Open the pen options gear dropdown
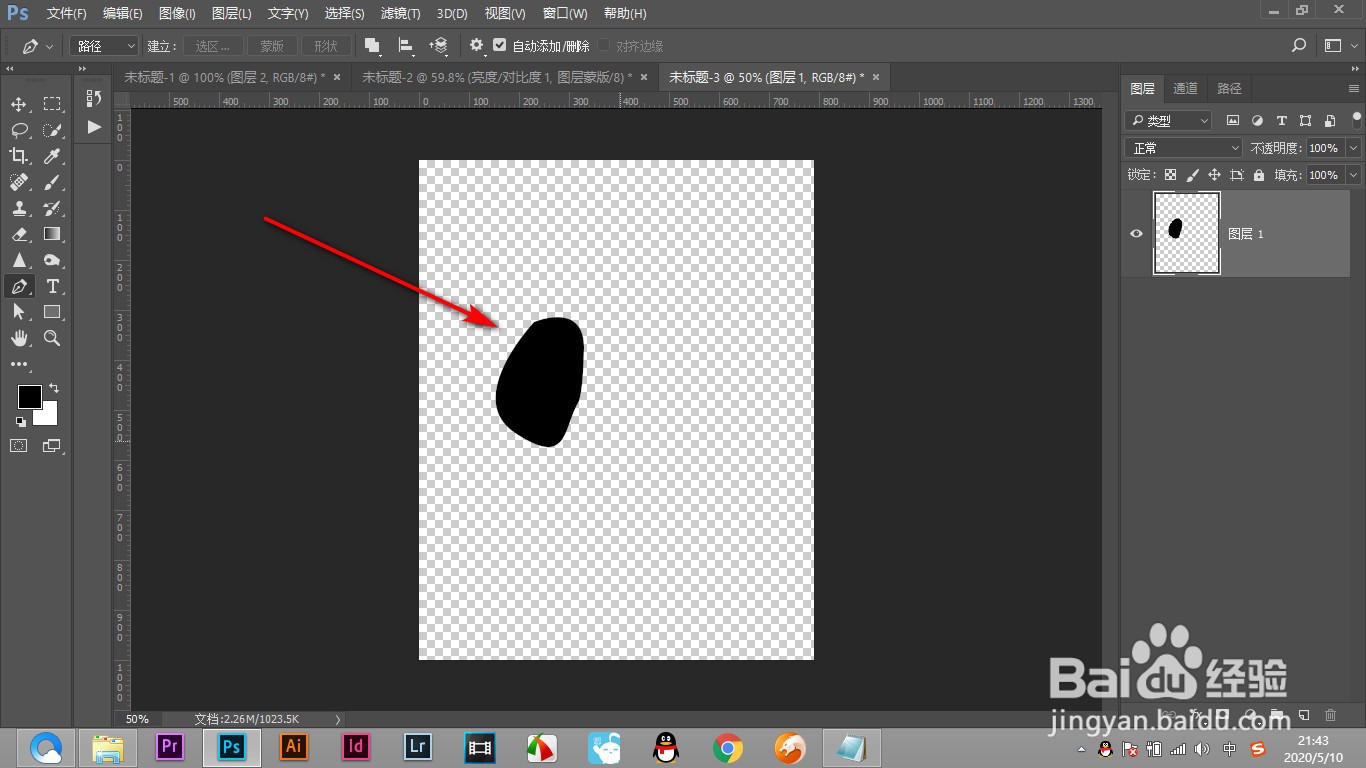1366x768 pixels. (x=476, y=46)
